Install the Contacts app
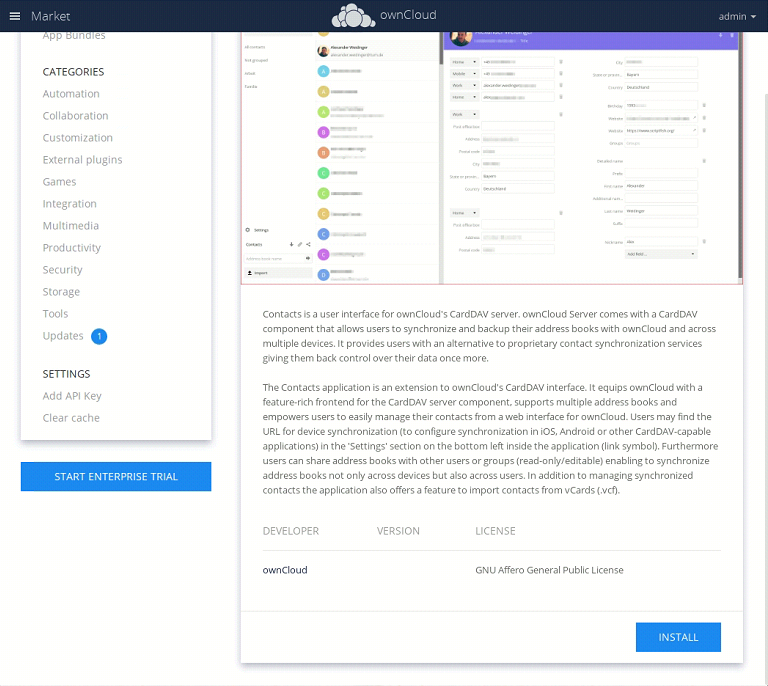Image resolution: width=768 pixels, height=686 pixels. (x=678, y=637)
